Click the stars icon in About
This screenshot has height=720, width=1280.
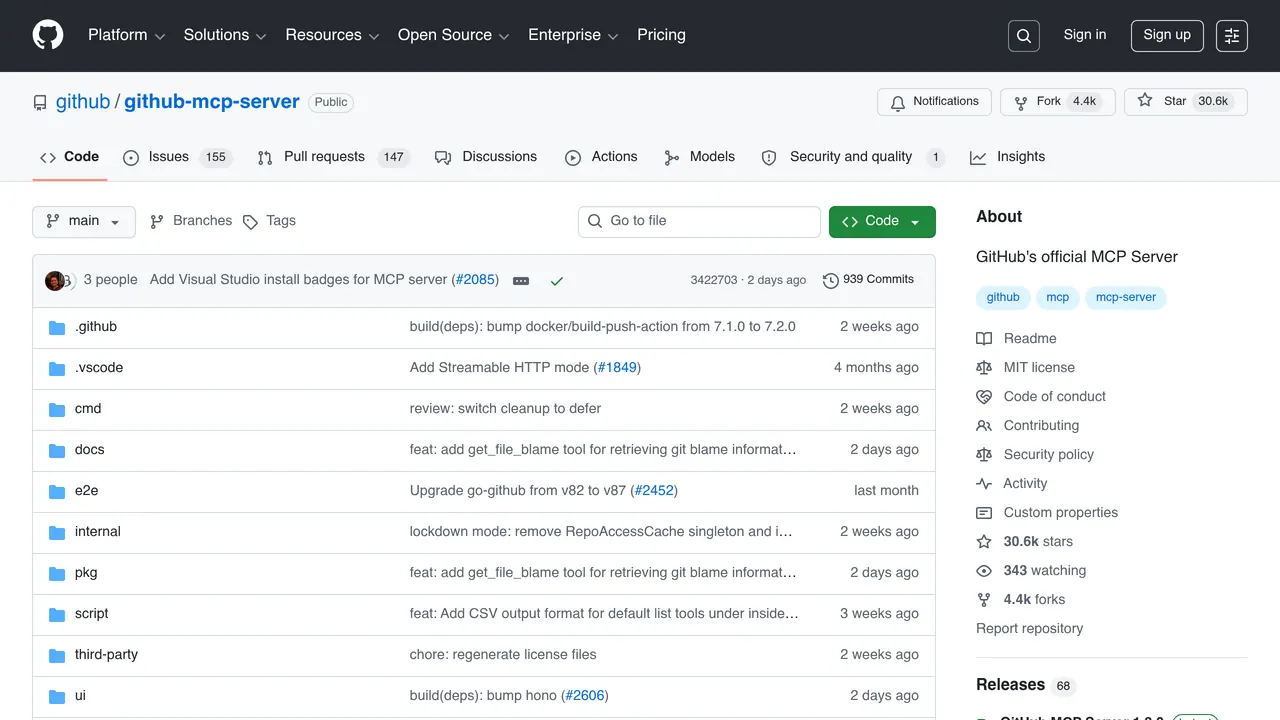point(984,542)
